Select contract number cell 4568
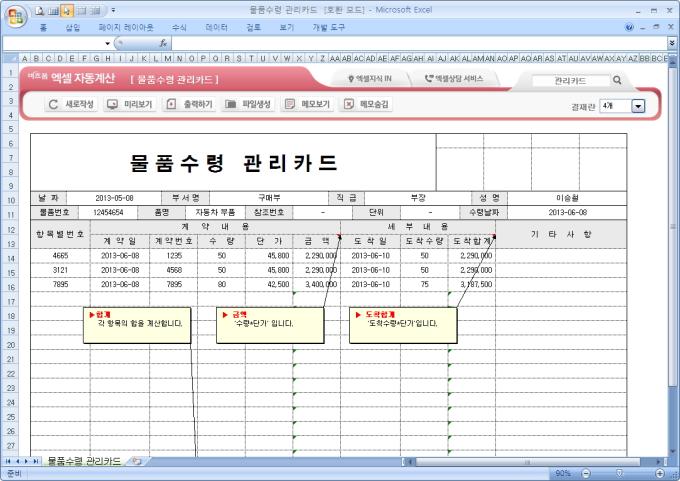680x481 pixels. (x=174, y=270)
